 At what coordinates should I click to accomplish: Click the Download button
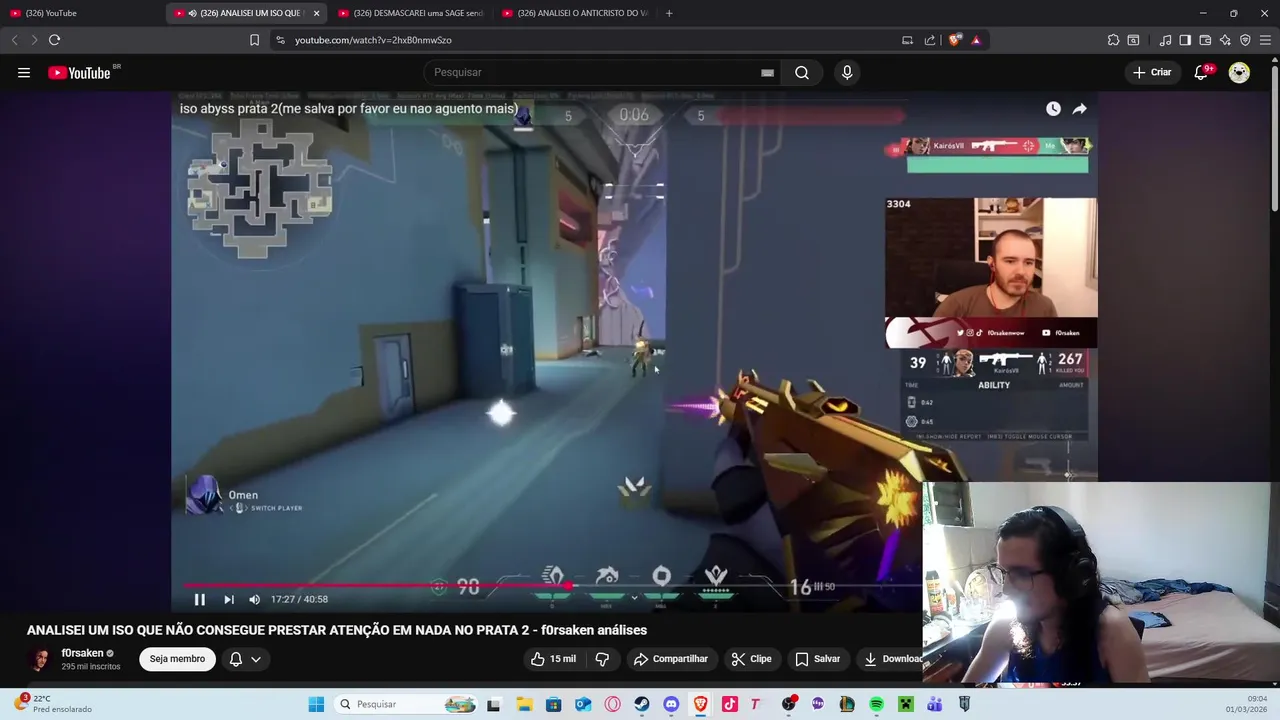click(893, 659)
